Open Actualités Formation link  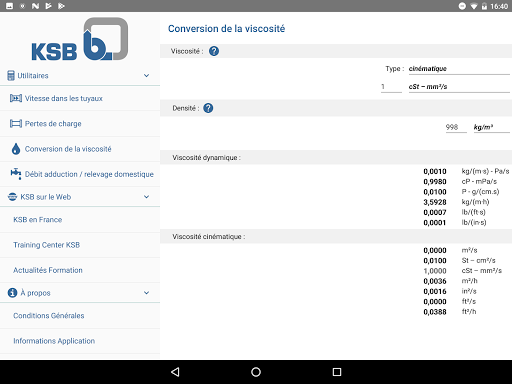coord(80,270)
